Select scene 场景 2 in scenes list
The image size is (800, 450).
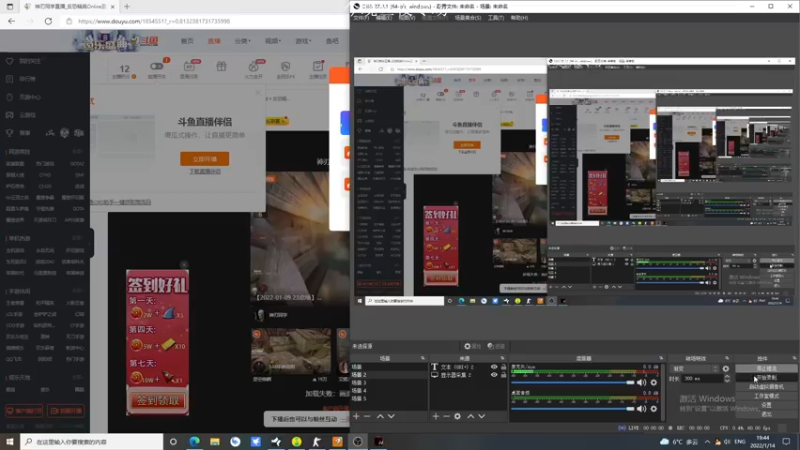tap(389, 374)
